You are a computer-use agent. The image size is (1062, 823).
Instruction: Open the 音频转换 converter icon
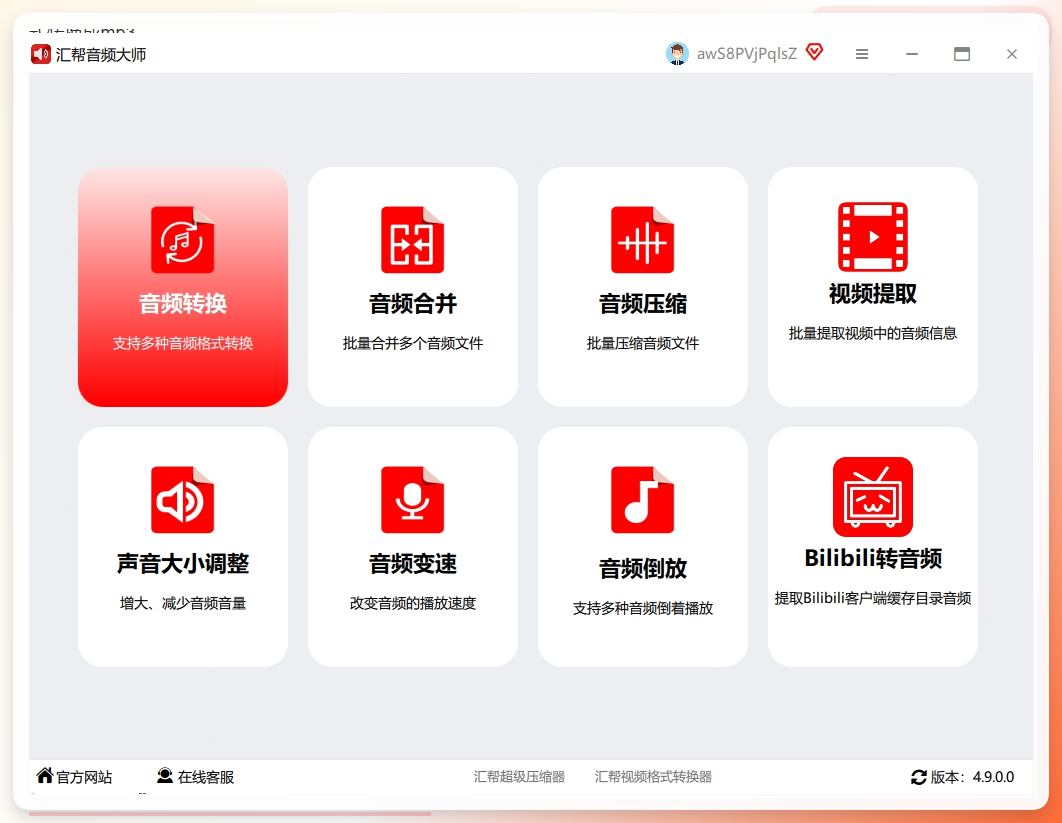(182, 240)
